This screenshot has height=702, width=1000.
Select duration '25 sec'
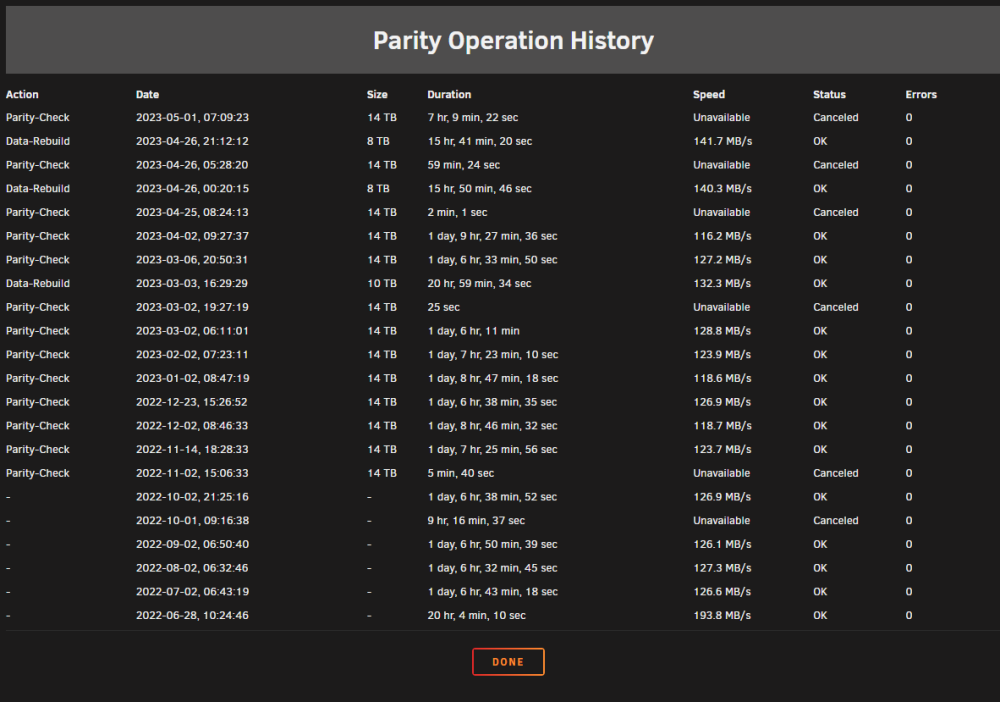(443, 307)
